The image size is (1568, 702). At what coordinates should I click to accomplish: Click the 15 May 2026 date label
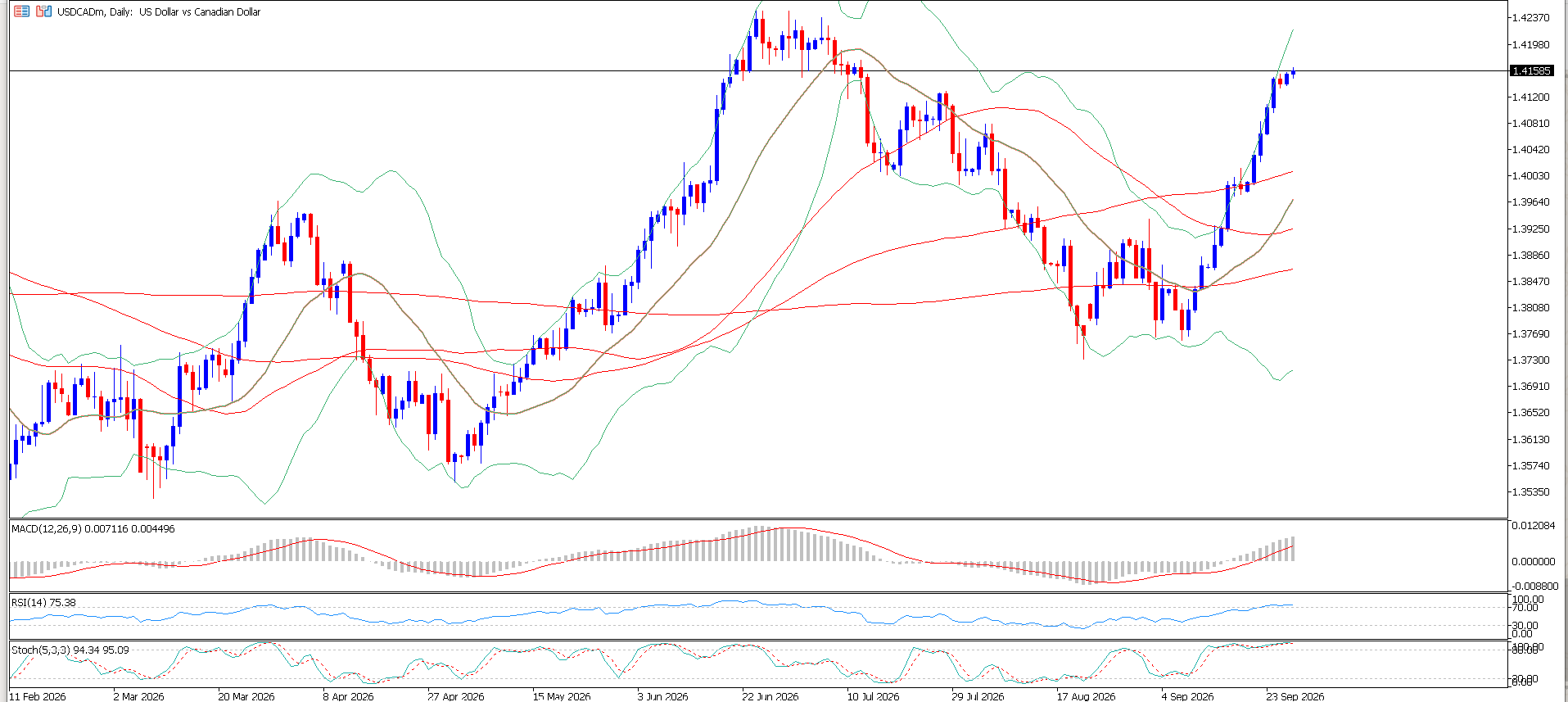click(x=562, y=696)
